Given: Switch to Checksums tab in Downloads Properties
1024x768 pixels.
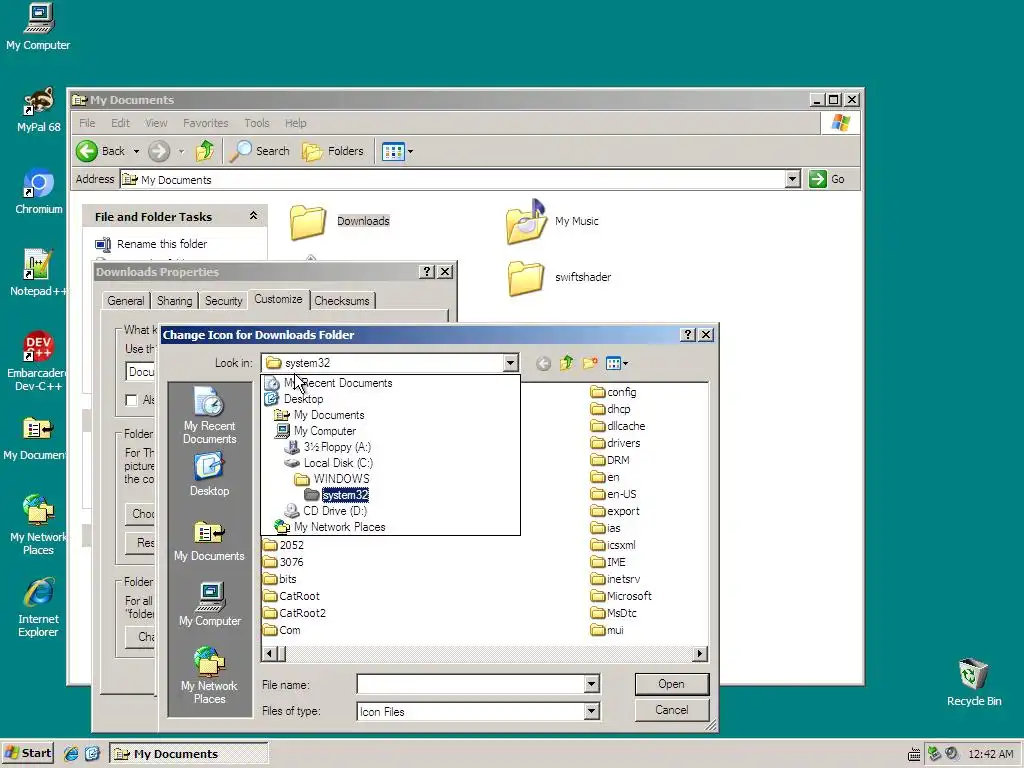Looking at the screenshot, I should point(342,300).
